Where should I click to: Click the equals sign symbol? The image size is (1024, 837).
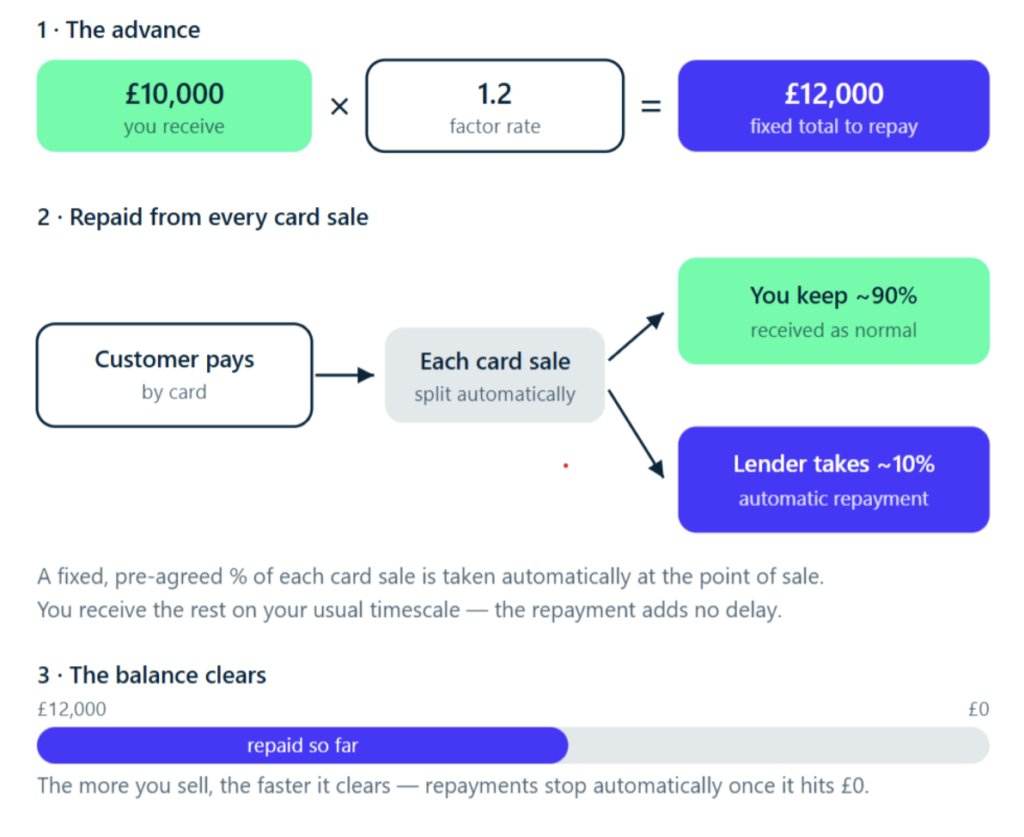pos(650,106)
